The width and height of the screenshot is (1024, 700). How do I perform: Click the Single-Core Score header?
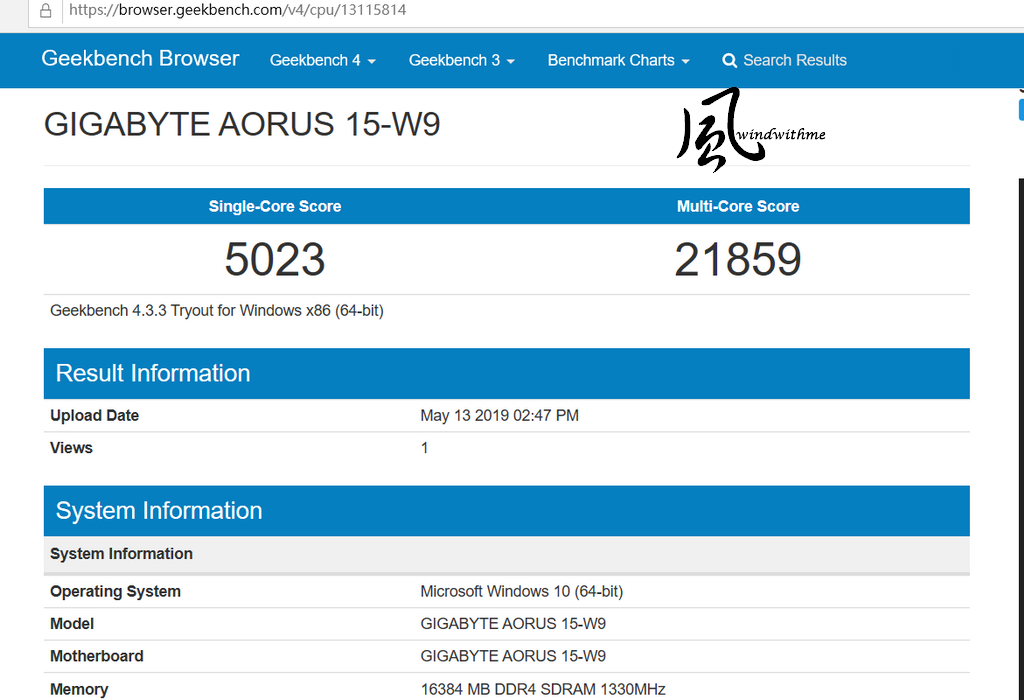click(275, 206)
